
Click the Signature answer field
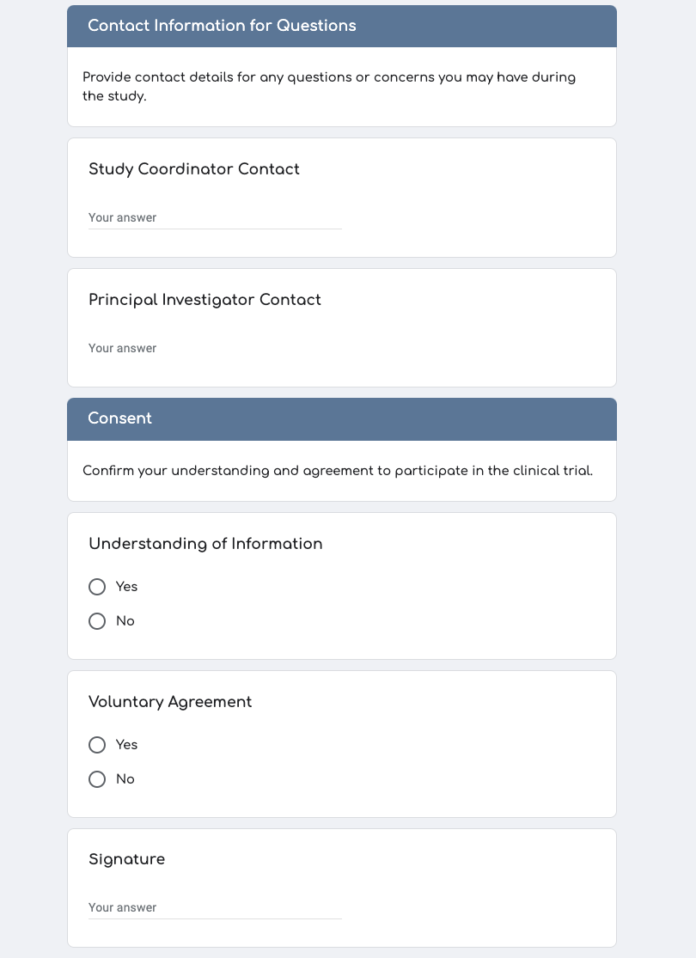tap(214, 907)
